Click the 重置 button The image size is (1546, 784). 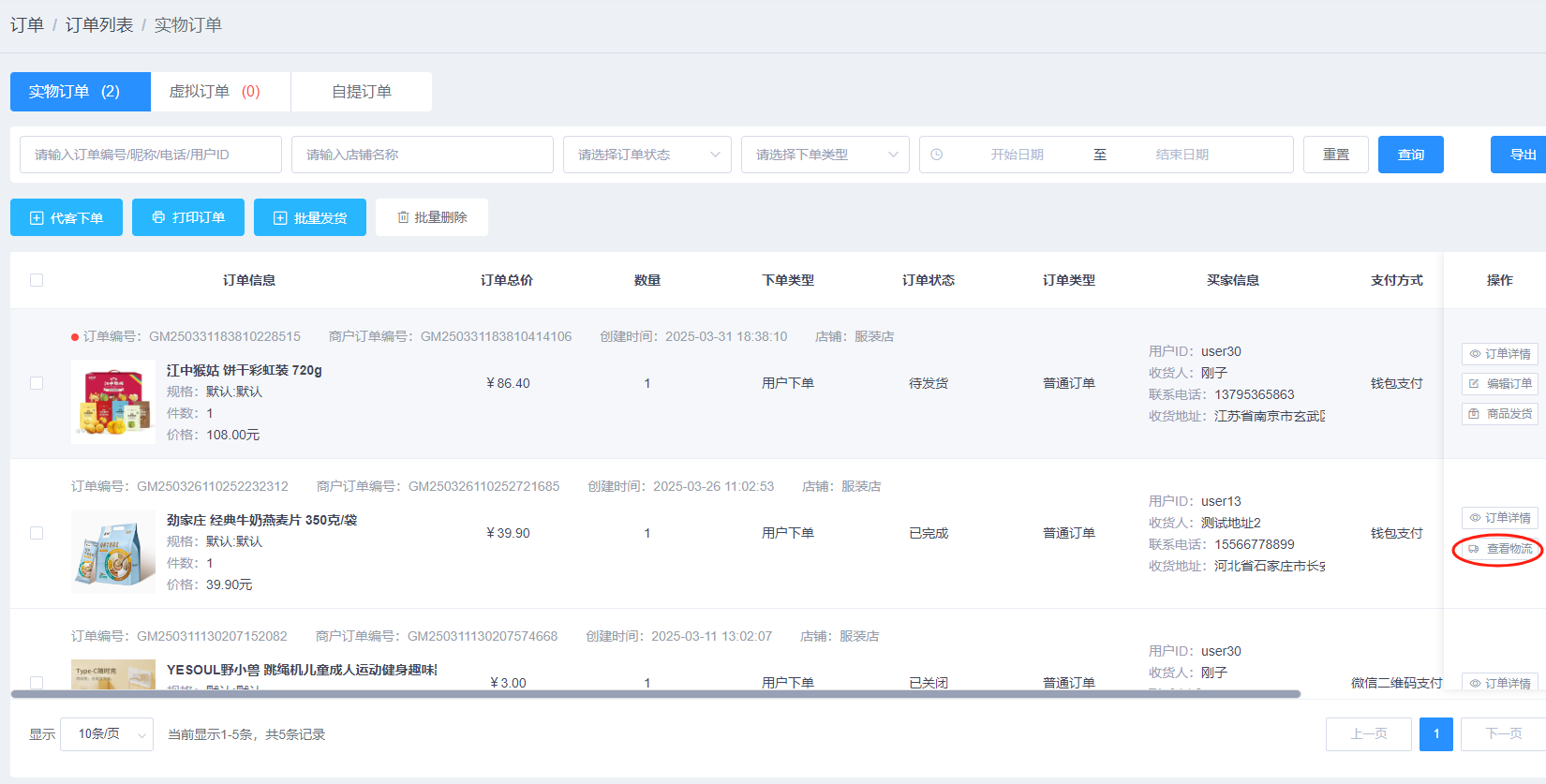[1335, 155]
